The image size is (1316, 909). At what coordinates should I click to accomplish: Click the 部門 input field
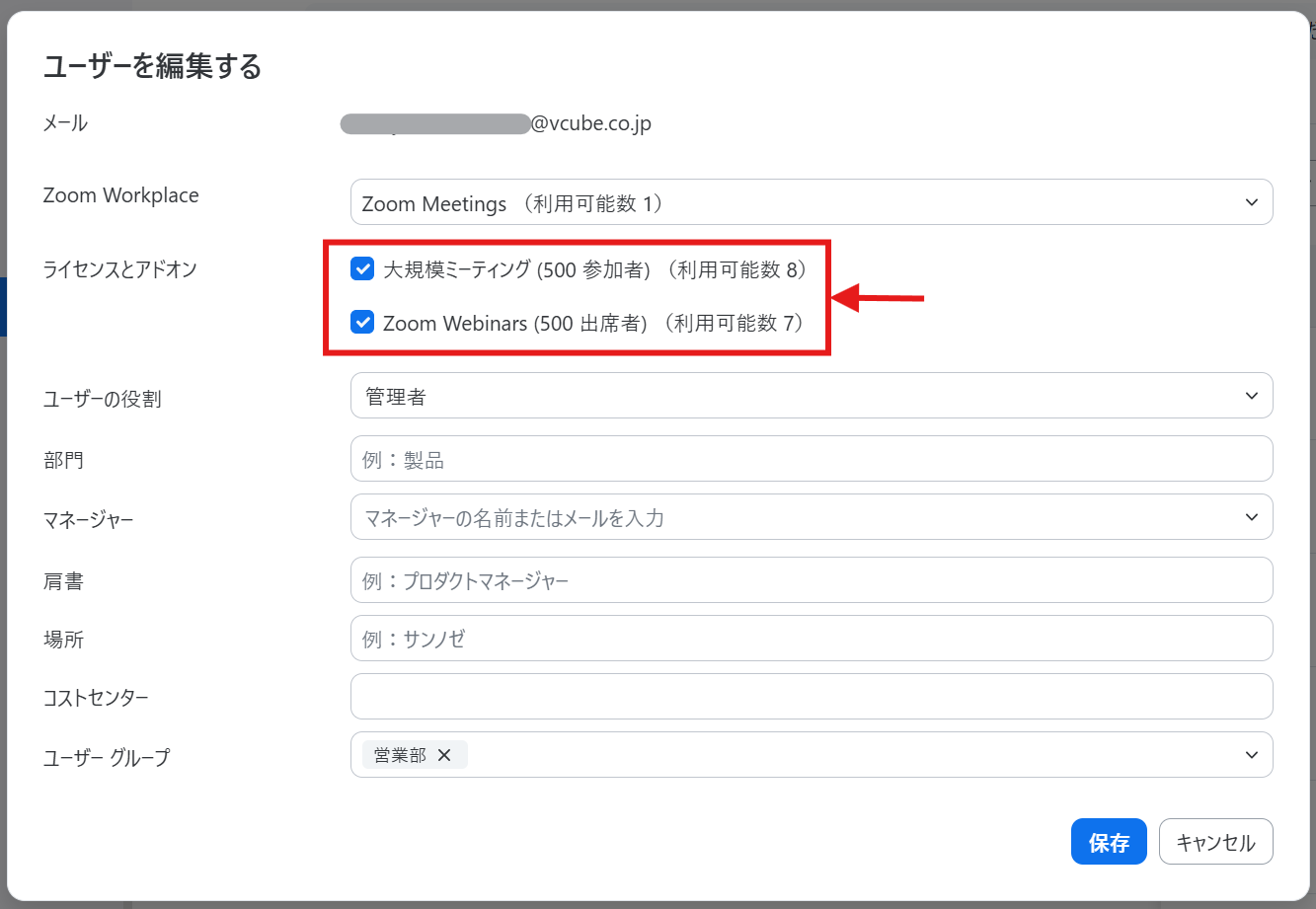point(812,459)
